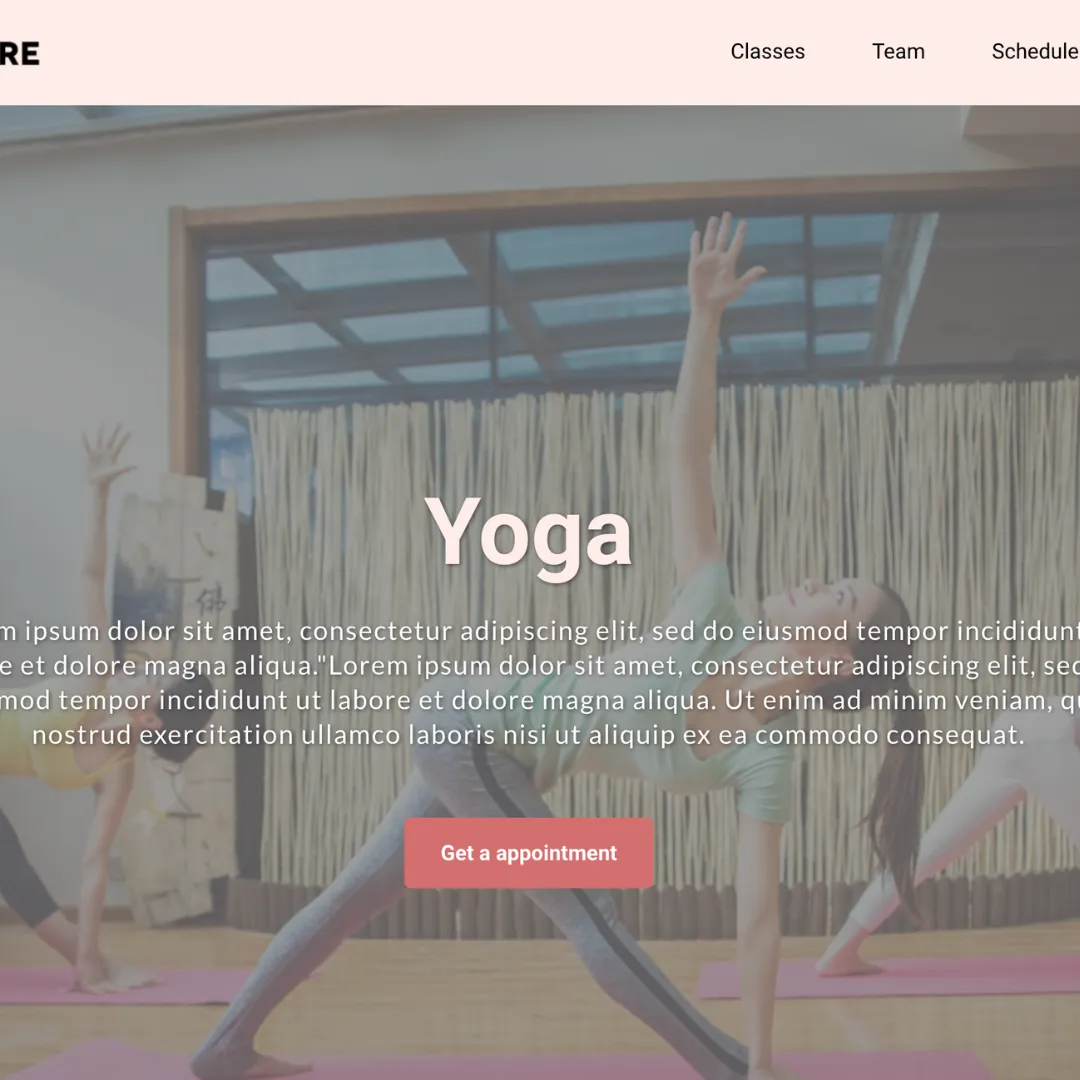Click the line beginning 'nostrud exercitation ullamco'
This screenshot has height=1080, width=1080.
pos(528,735)
